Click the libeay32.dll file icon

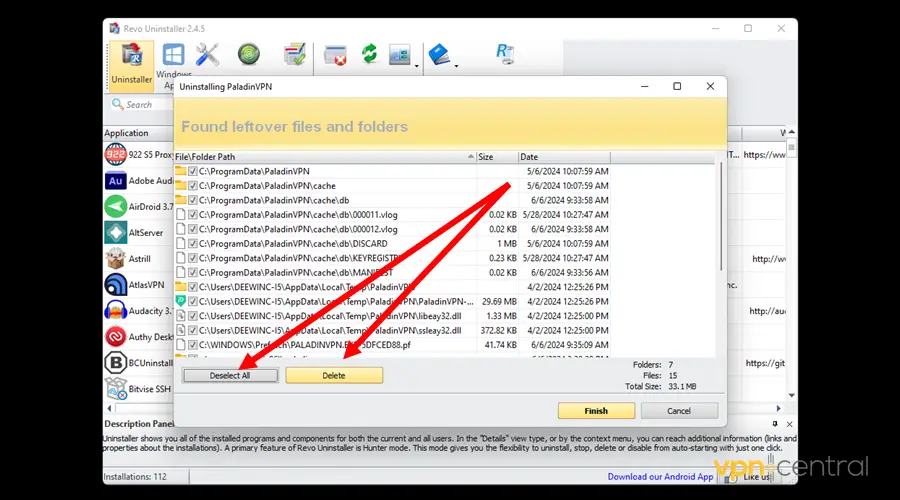[x=181, y=316]
